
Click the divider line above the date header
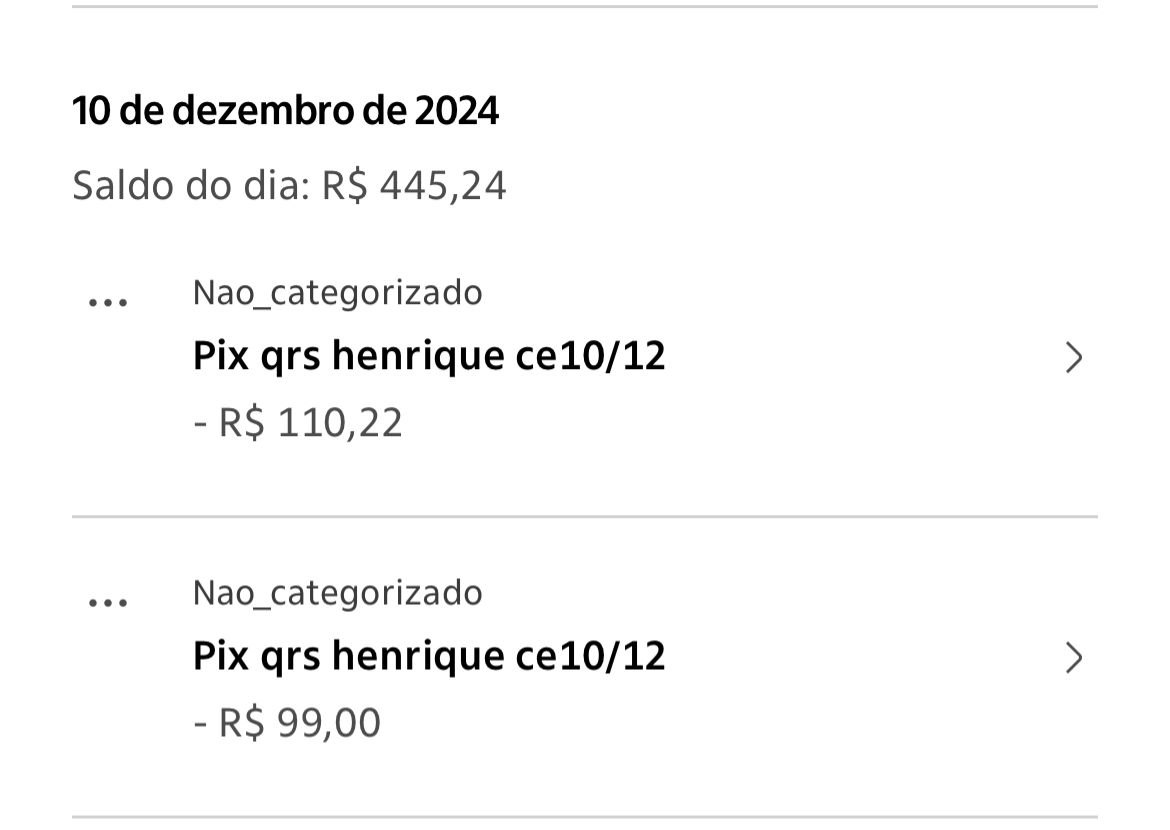(584, 7)
